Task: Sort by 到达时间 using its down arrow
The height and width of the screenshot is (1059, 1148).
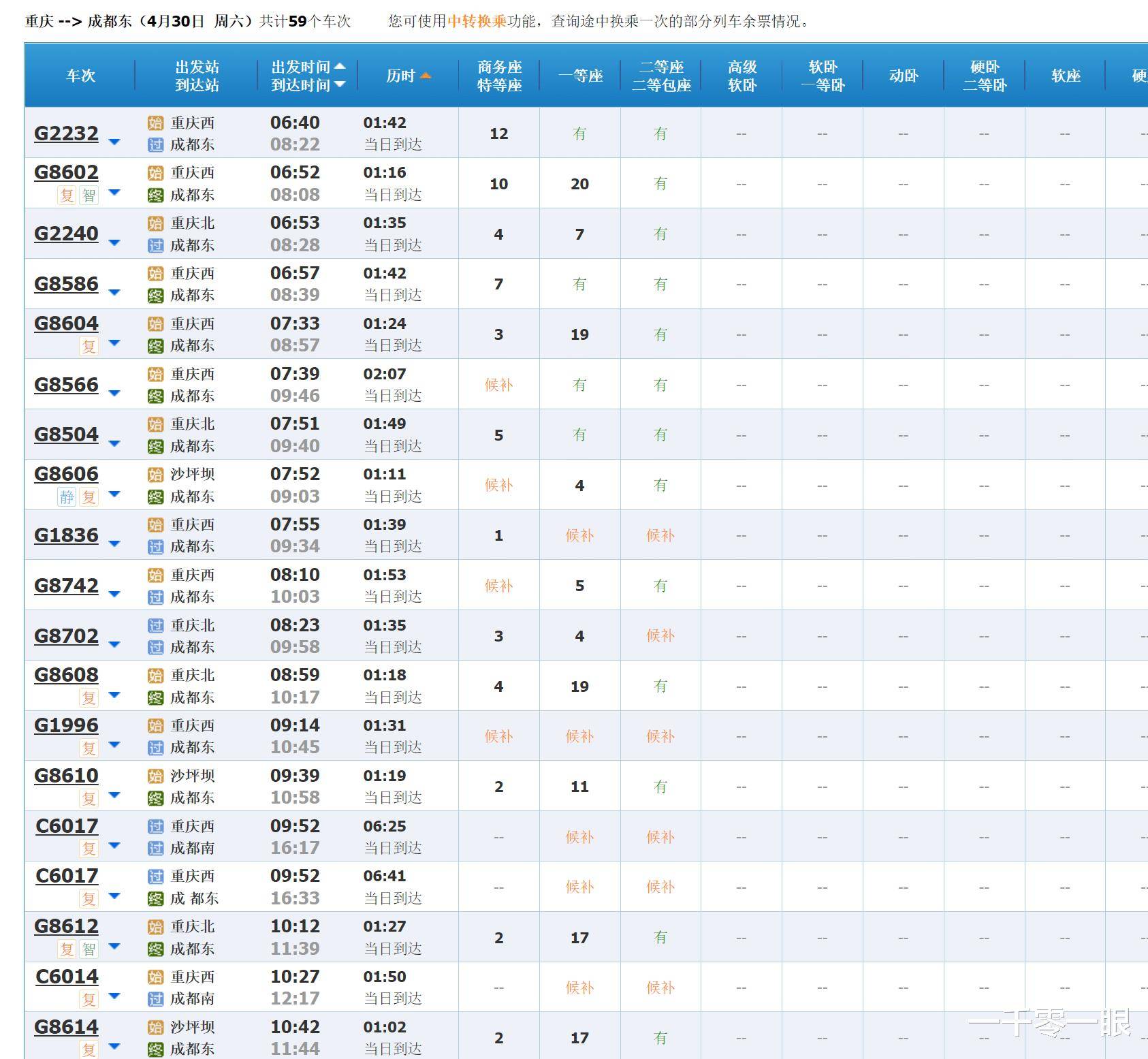Action: pyautogui.click(x=340, y=84)
